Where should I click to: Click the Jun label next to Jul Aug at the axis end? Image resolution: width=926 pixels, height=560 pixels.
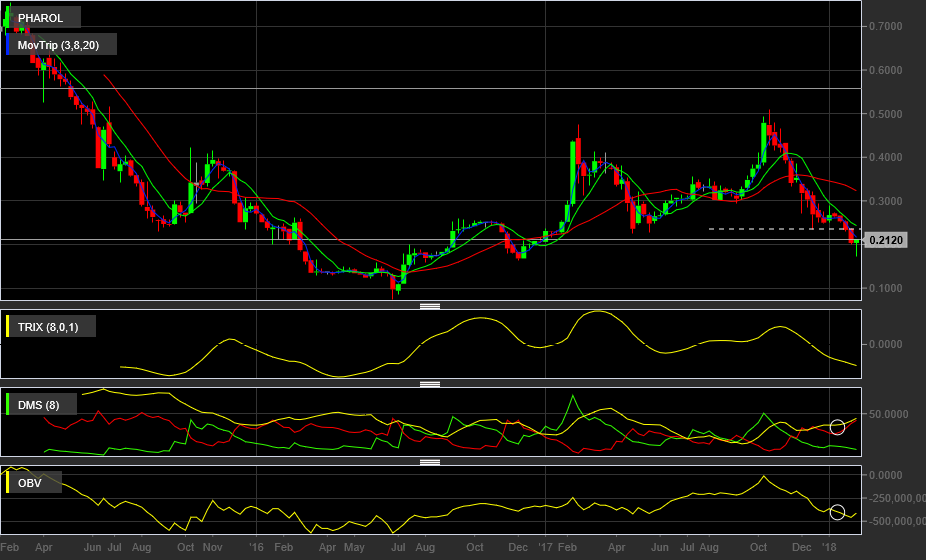point(659,547)
